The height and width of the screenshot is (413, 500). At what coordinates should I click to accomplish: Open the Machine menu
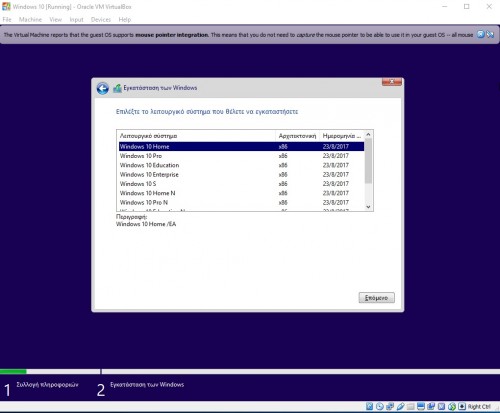tap(30, 20)
